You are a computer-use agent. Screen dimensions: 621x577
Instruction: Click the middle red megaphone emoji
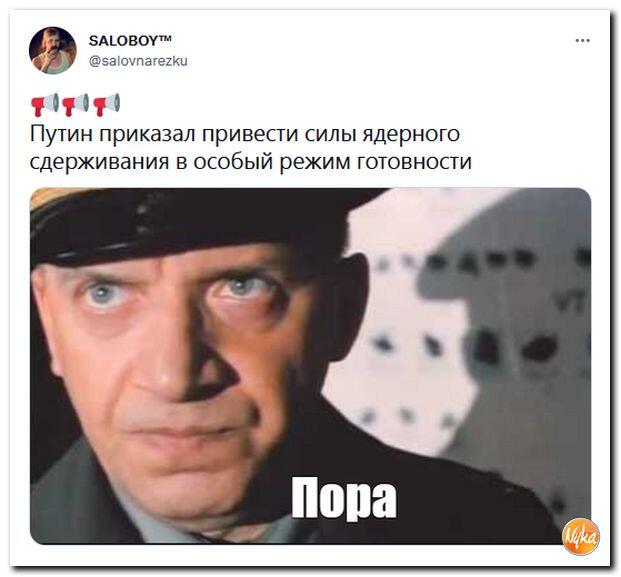pyautogui.click(x=76, y=105)
